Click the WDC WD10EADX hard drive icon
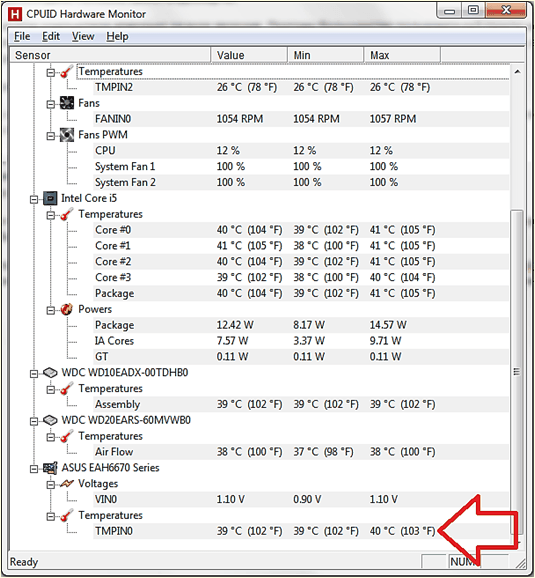 [x=50, y=373]
